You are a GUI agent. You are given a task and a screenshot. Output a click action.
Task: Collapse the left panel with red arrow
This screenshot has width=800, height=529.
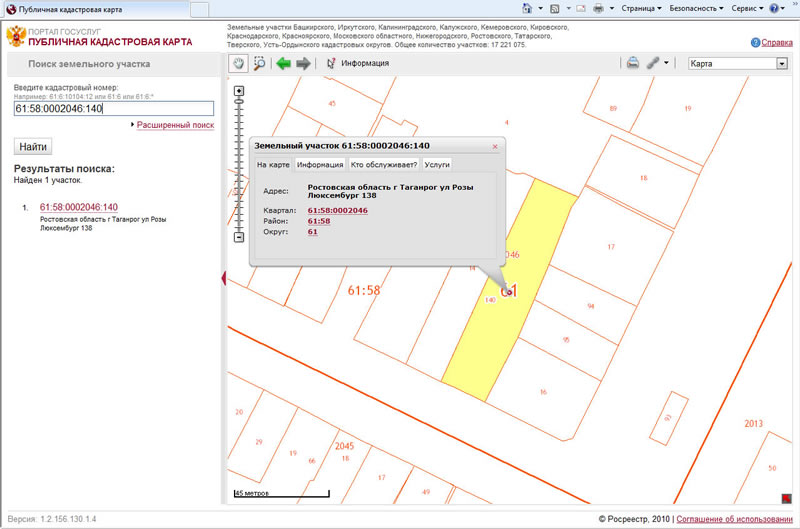[x=223, y=279]
